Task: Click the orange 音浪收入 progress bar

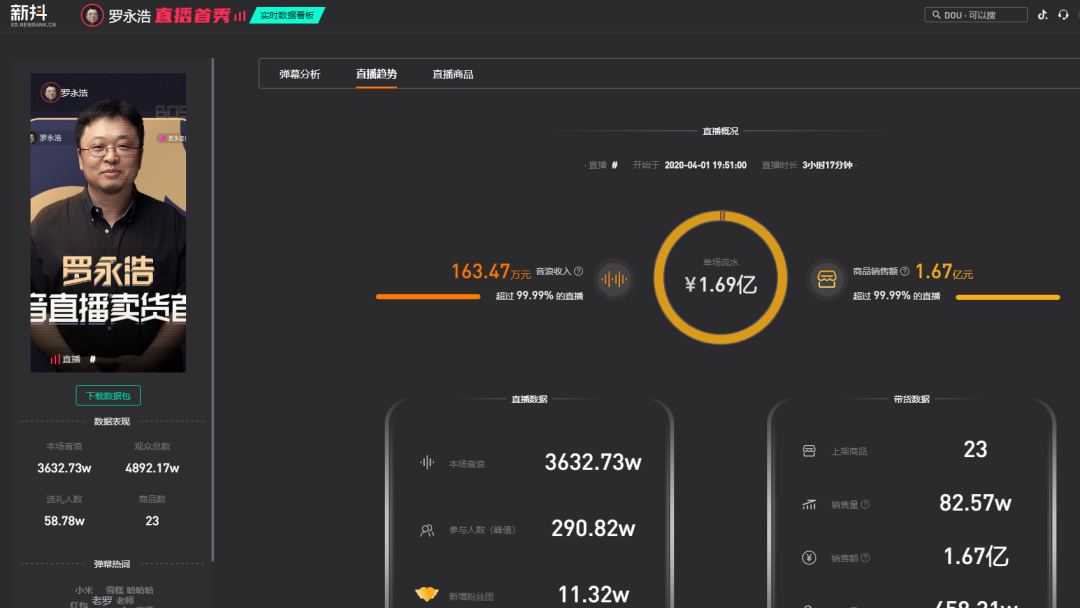Action: (x=428, y=297)
